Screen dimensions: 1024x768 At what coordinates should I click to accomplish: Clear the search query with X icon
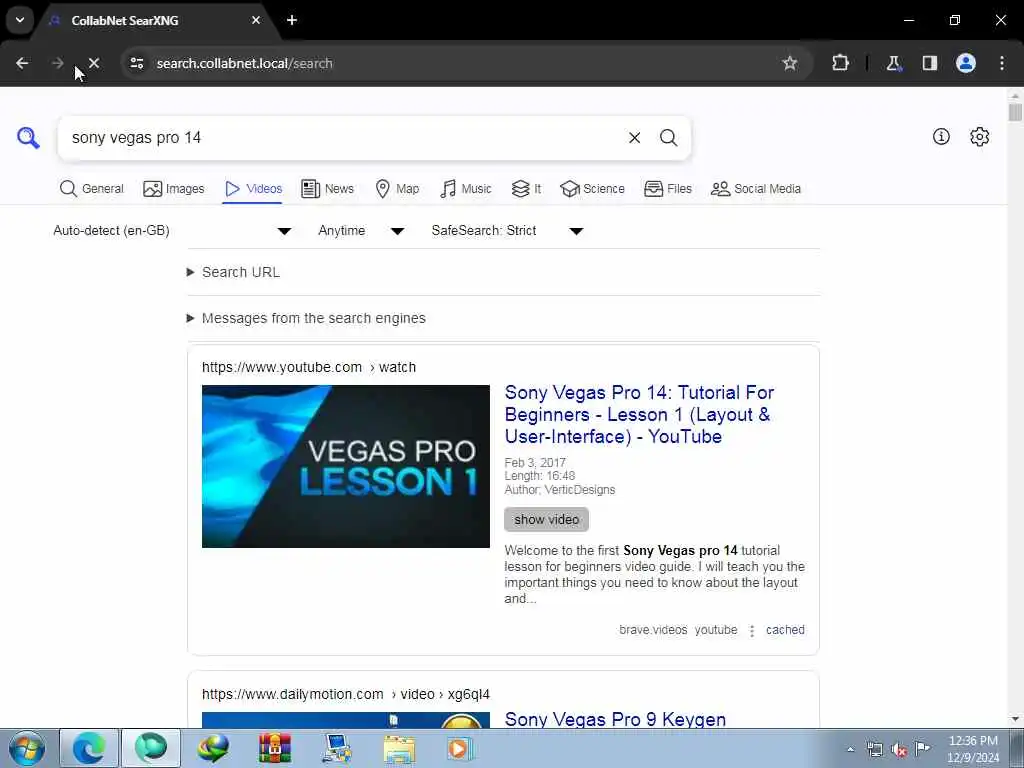click(634, 138)
